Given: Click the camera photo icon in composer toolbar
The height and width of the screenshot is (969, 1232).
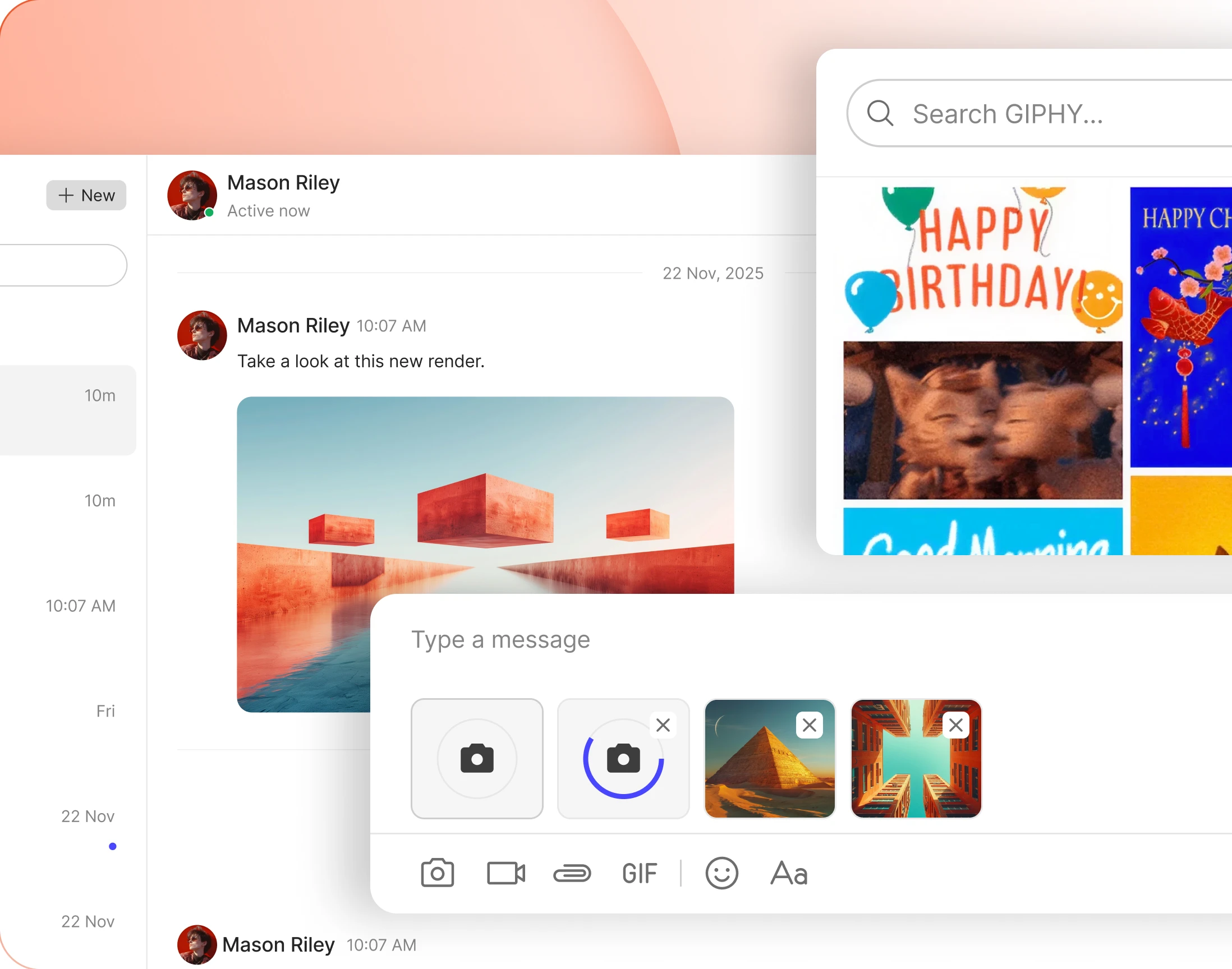Looking at the screenshot, I should click(437, 873).
